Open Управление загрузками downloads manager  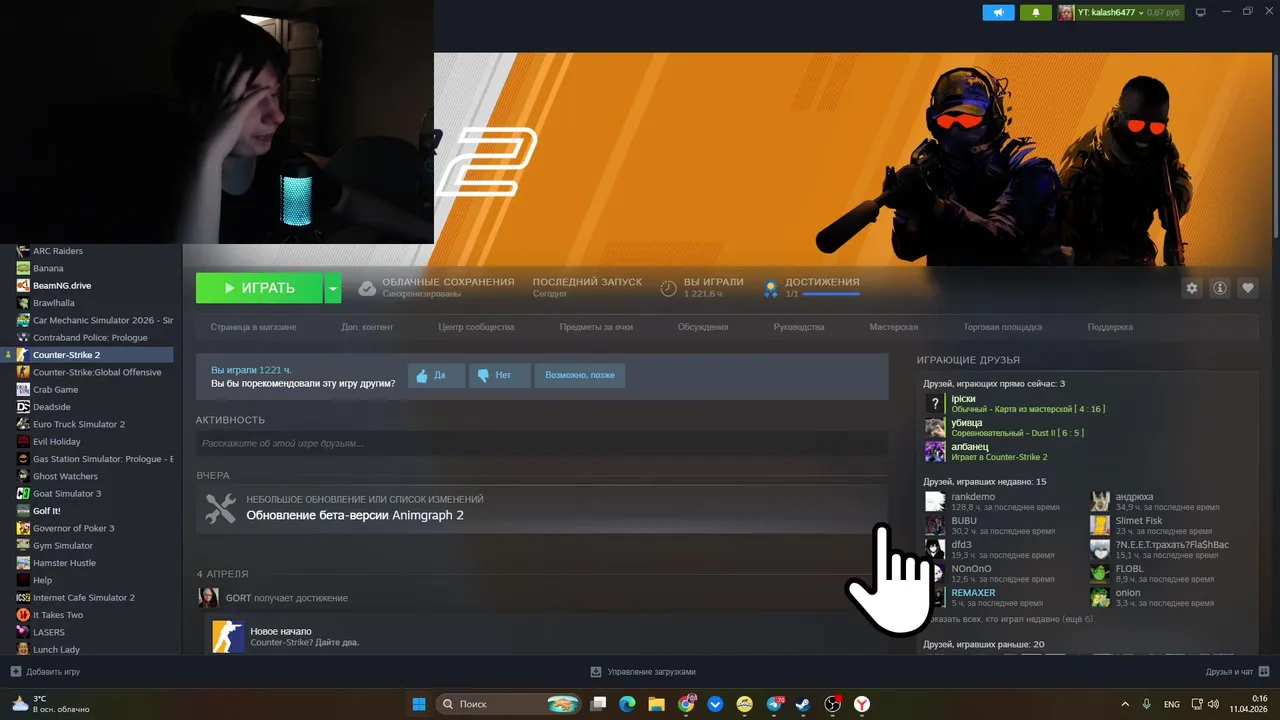(643, 672)
